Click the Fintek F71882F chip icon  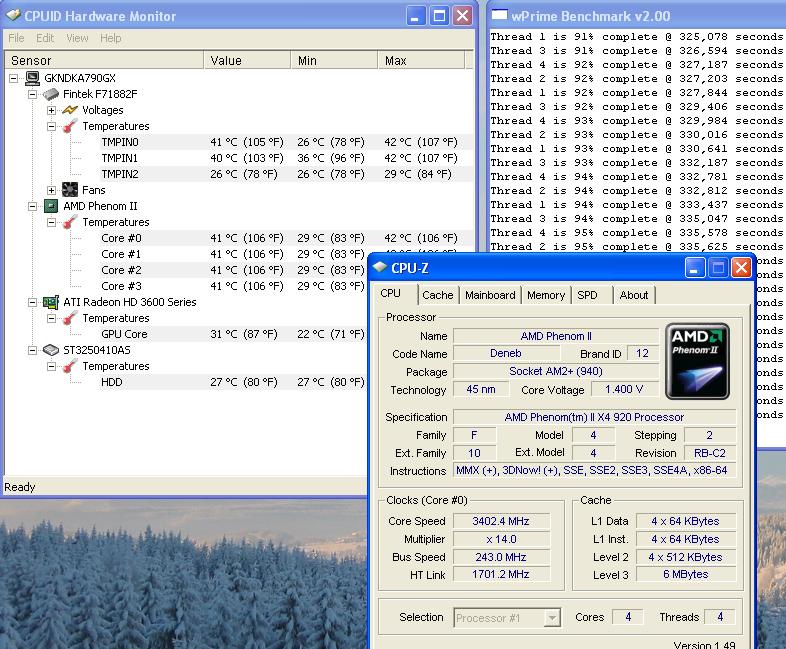[51, 94]
